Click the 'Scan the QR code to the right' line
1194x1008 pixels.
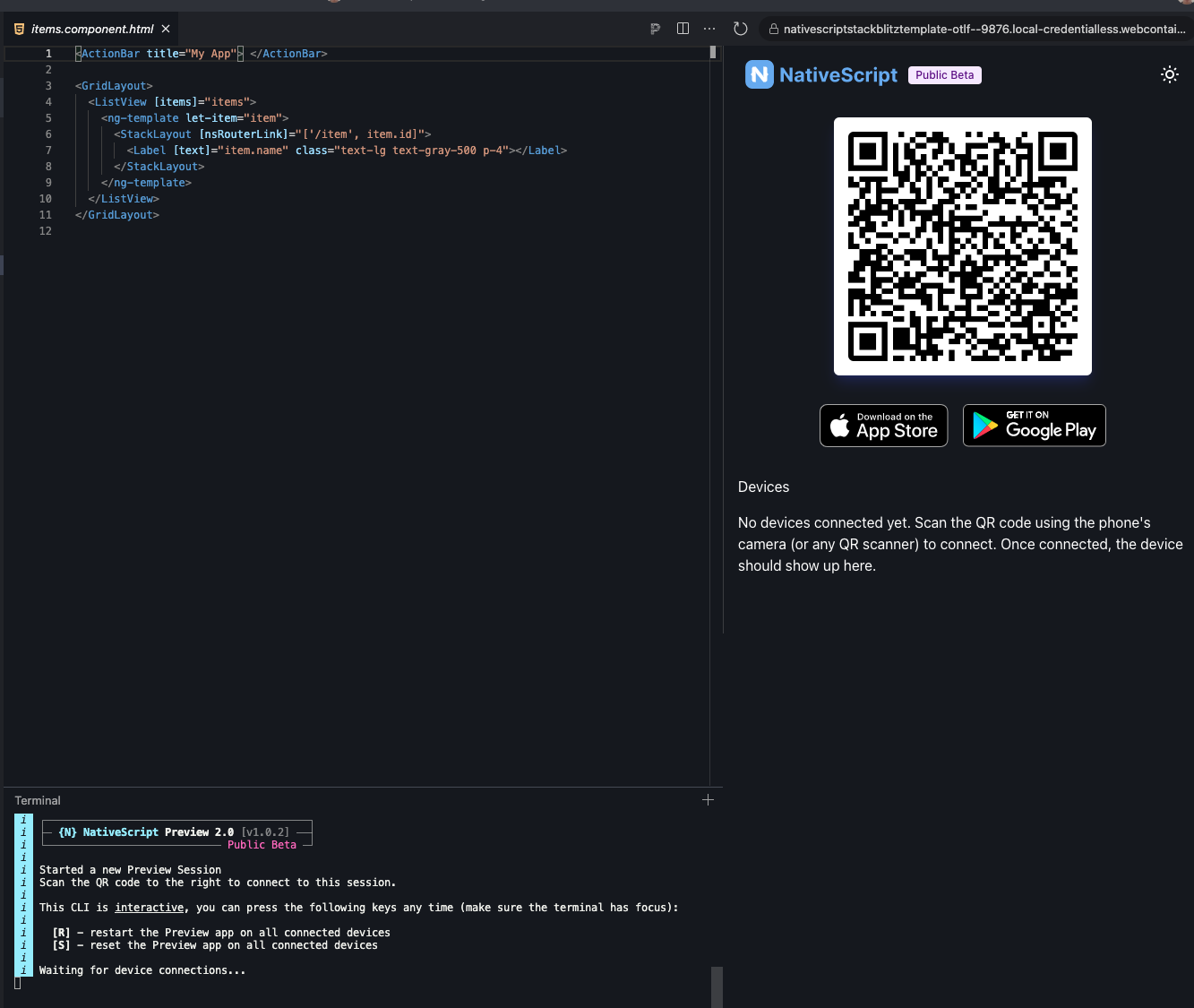(218, 883)
